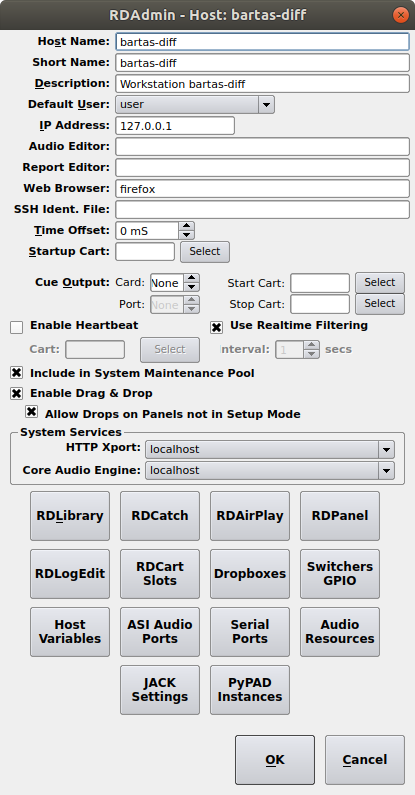415x795 pixels.
Task: Open RDLibrary configuration
Action: [x=70, y=516]
